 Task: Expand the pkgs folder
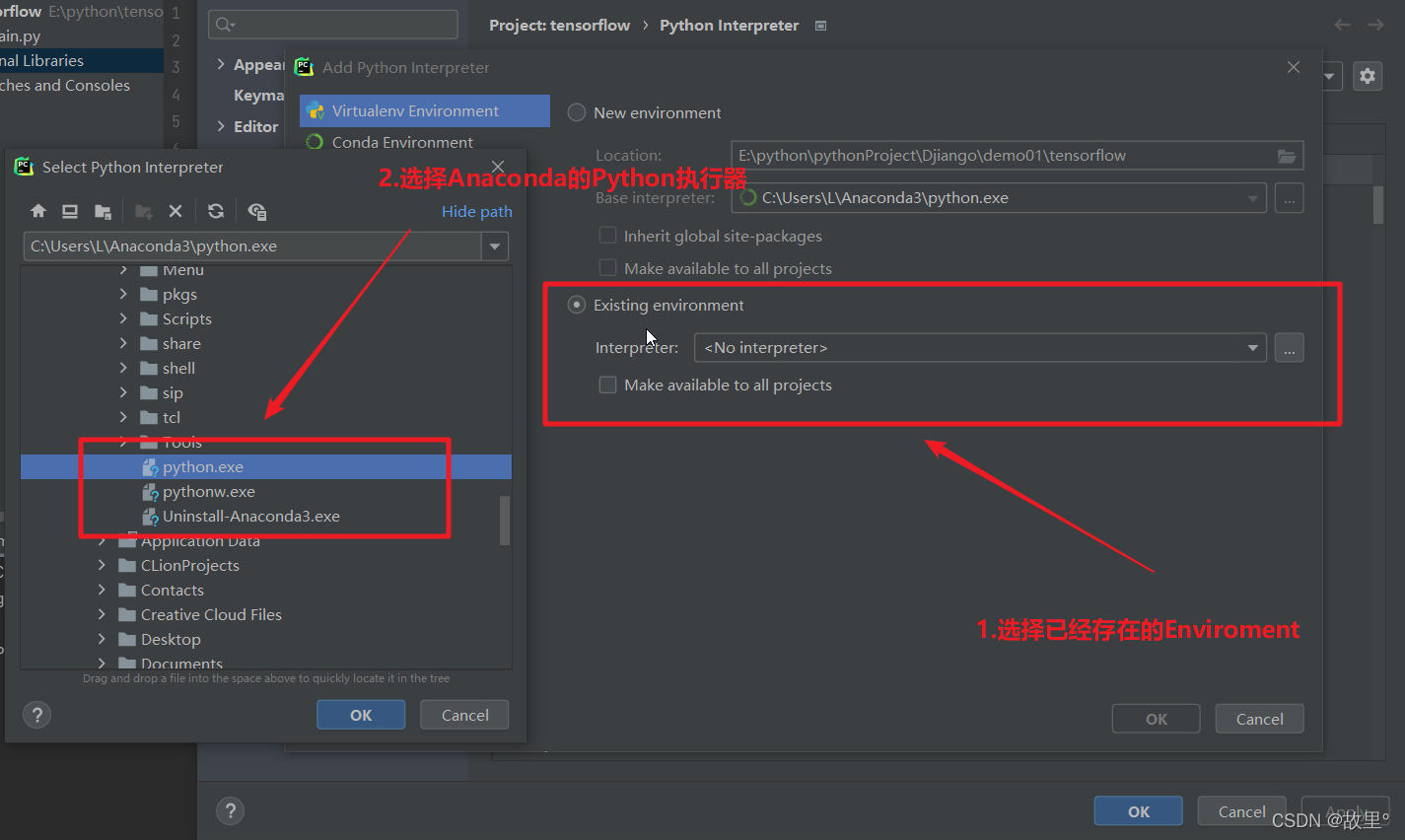click(x=123, y=294)
